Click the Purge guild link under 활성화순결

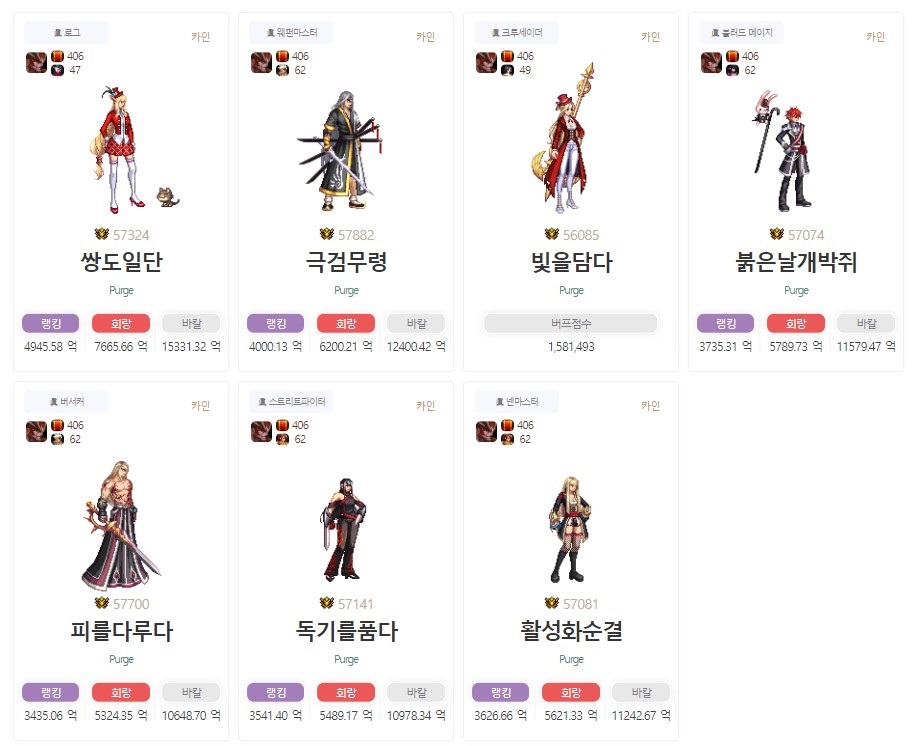(571, 659)
